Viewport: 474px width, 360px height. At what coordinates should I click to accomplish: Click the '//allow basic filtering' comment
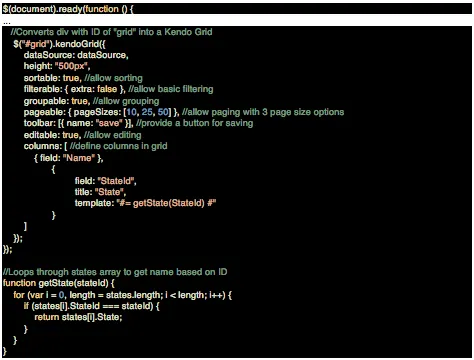[x=171, y=89]
